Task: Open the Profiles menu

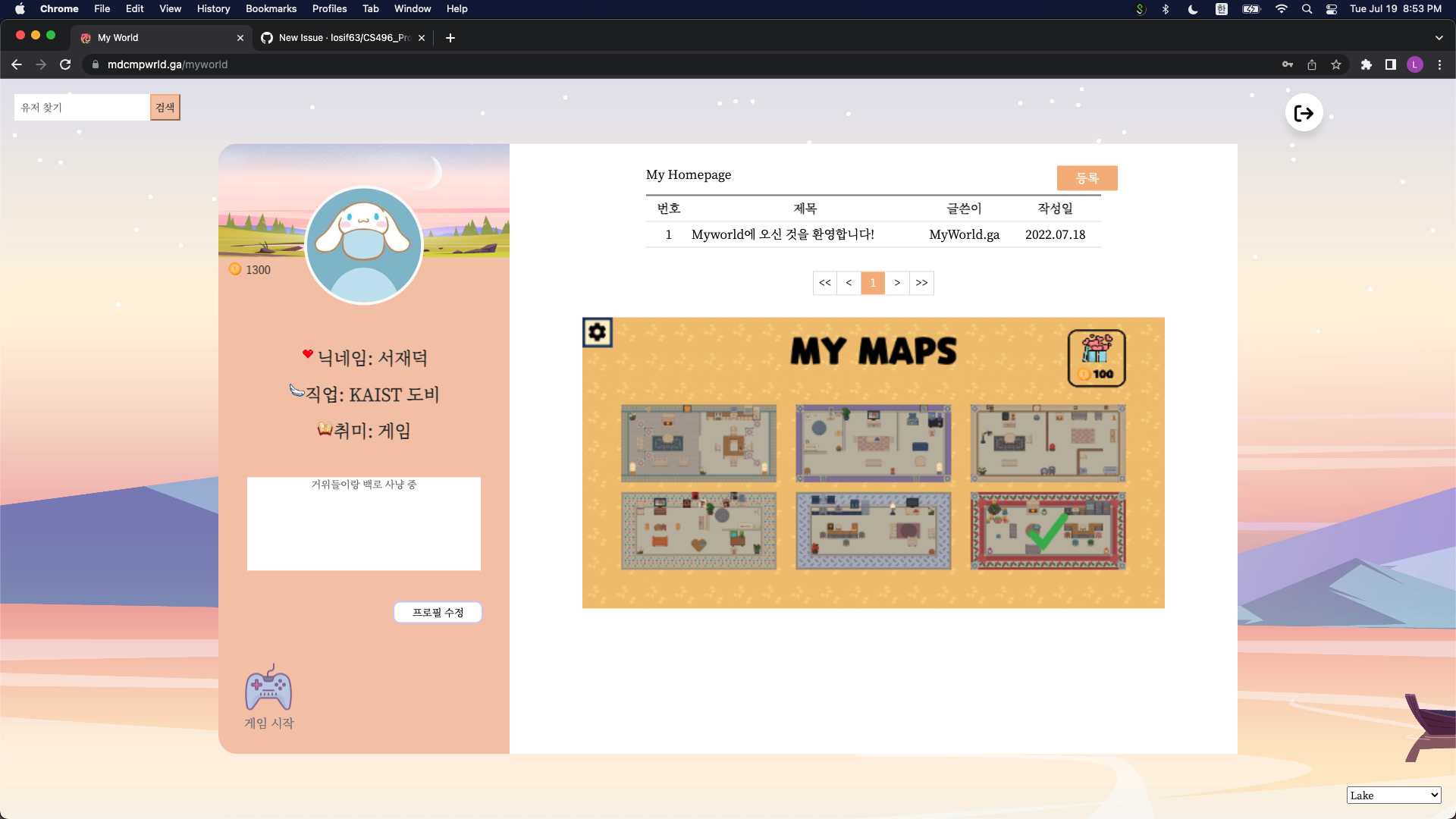Action: (x=329, y=9)
